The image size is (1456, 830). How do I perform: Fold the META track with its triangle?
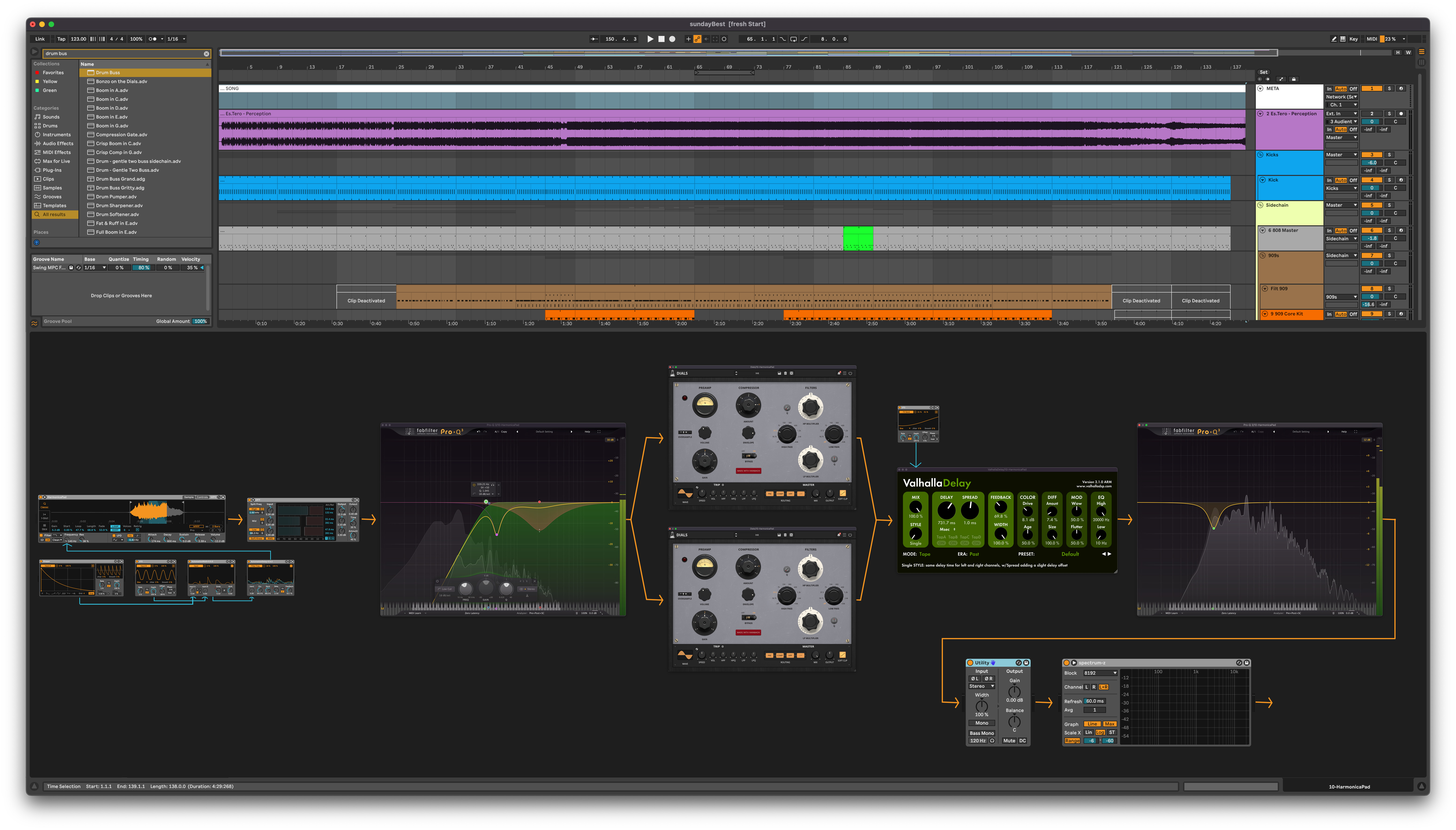pos(1260,88)
